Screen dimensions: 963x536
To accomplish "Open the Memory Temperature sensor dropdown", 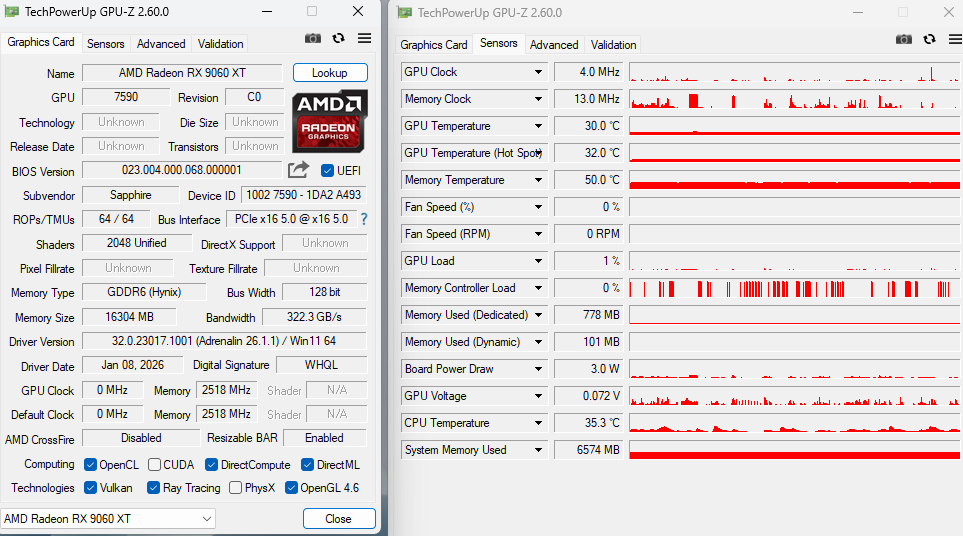I will click(538, 180).
